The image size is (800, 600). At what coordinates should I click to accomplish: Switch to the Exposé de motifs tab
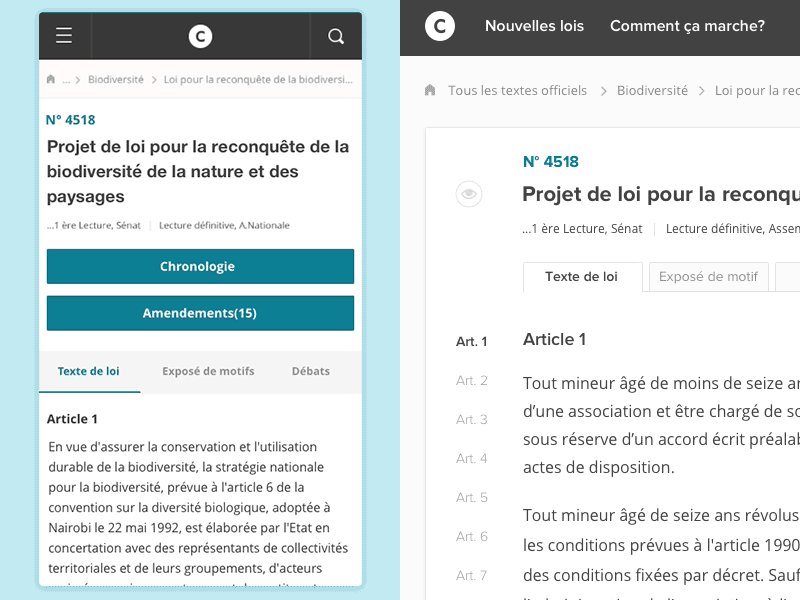[208, 371]
